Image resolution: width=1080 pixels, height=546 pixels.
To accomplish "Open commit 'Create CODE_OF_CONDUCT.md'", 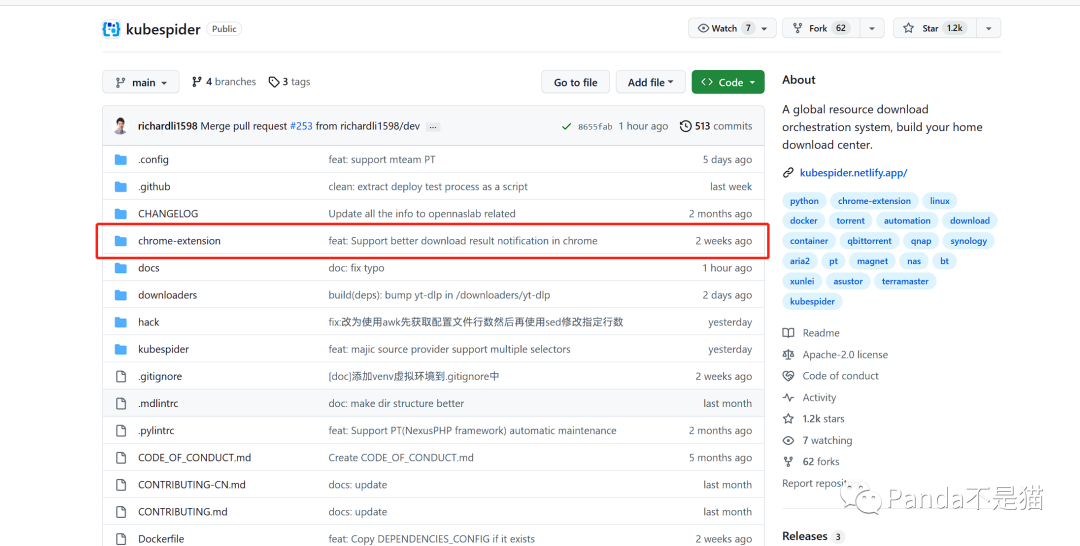I will coord(401,458).
